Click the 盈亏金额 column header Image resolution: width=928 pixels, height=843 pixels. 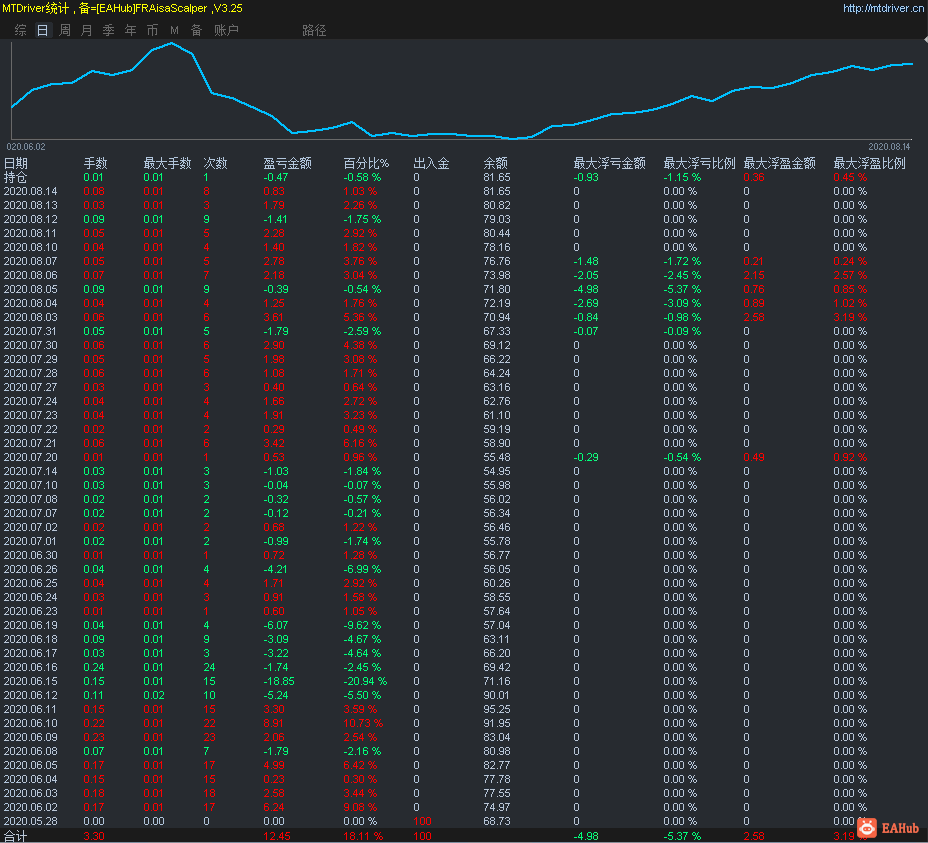point(287,163)
